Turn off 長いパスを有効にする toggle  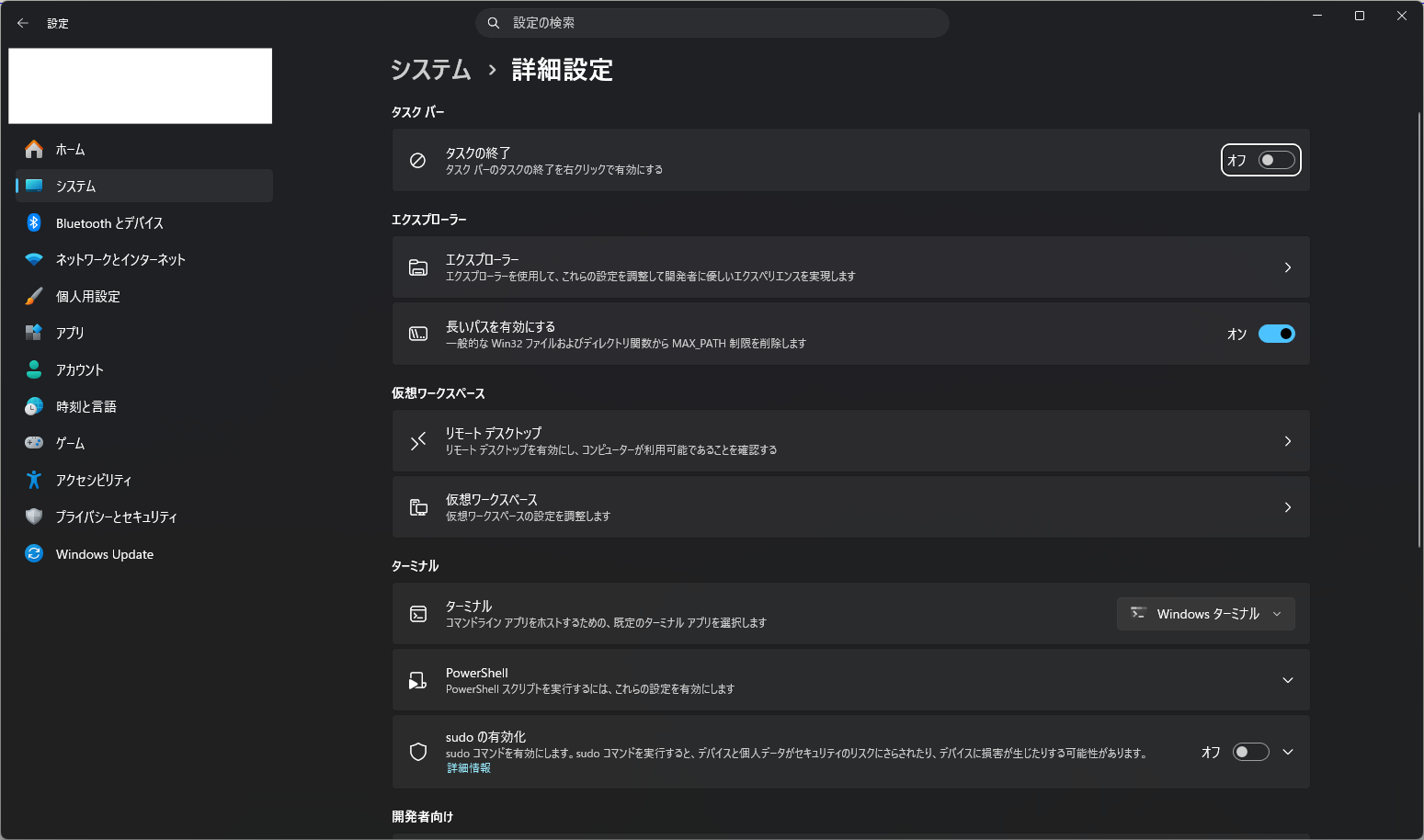[1276, 334]
